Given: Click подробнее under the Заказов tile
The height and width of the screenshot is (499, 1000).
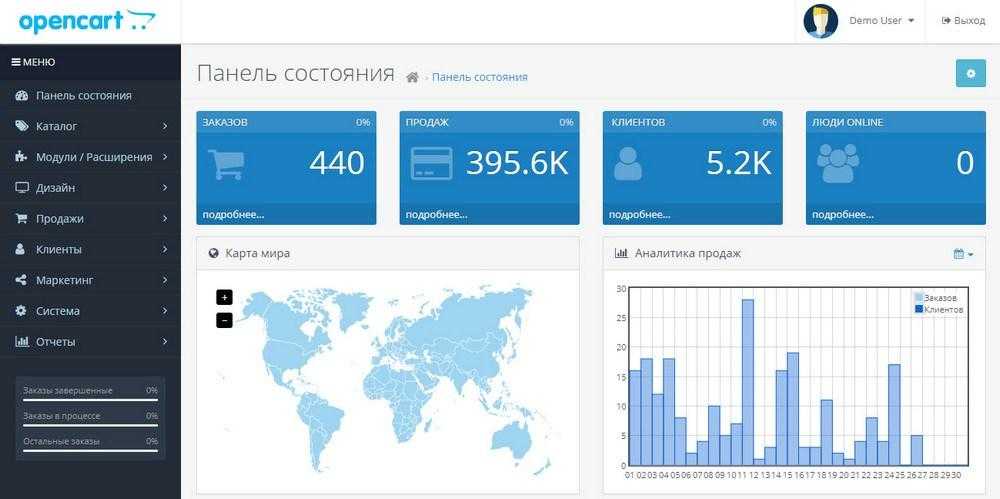Looking at the screenshot, I should [x=233, y=214].
